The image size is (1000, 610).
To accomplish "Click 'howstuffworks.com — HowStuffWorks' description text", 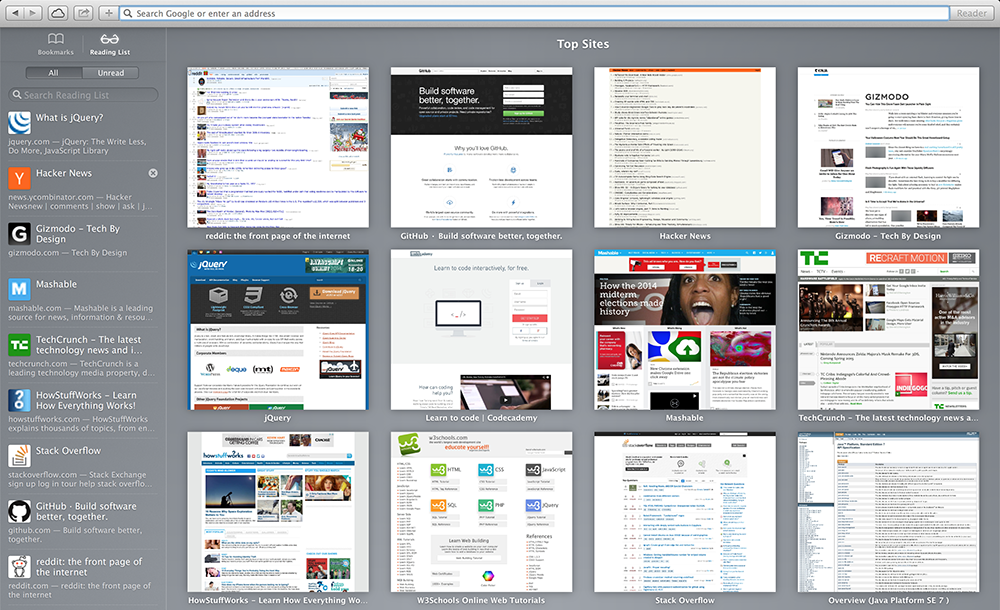I will point(81,424).
